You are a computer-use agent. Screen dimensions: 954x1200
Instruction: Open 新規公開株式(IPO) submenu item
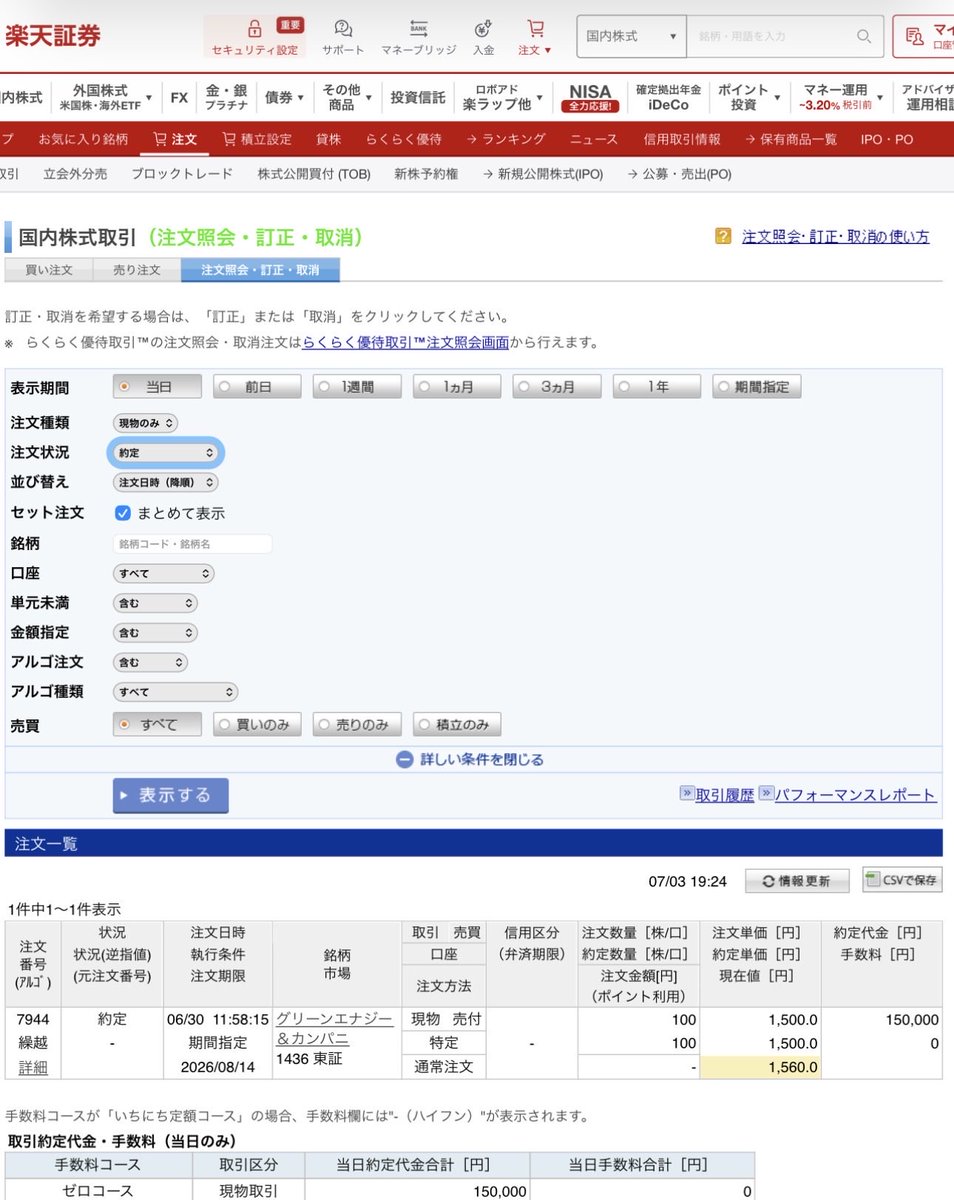click(543, 173)
